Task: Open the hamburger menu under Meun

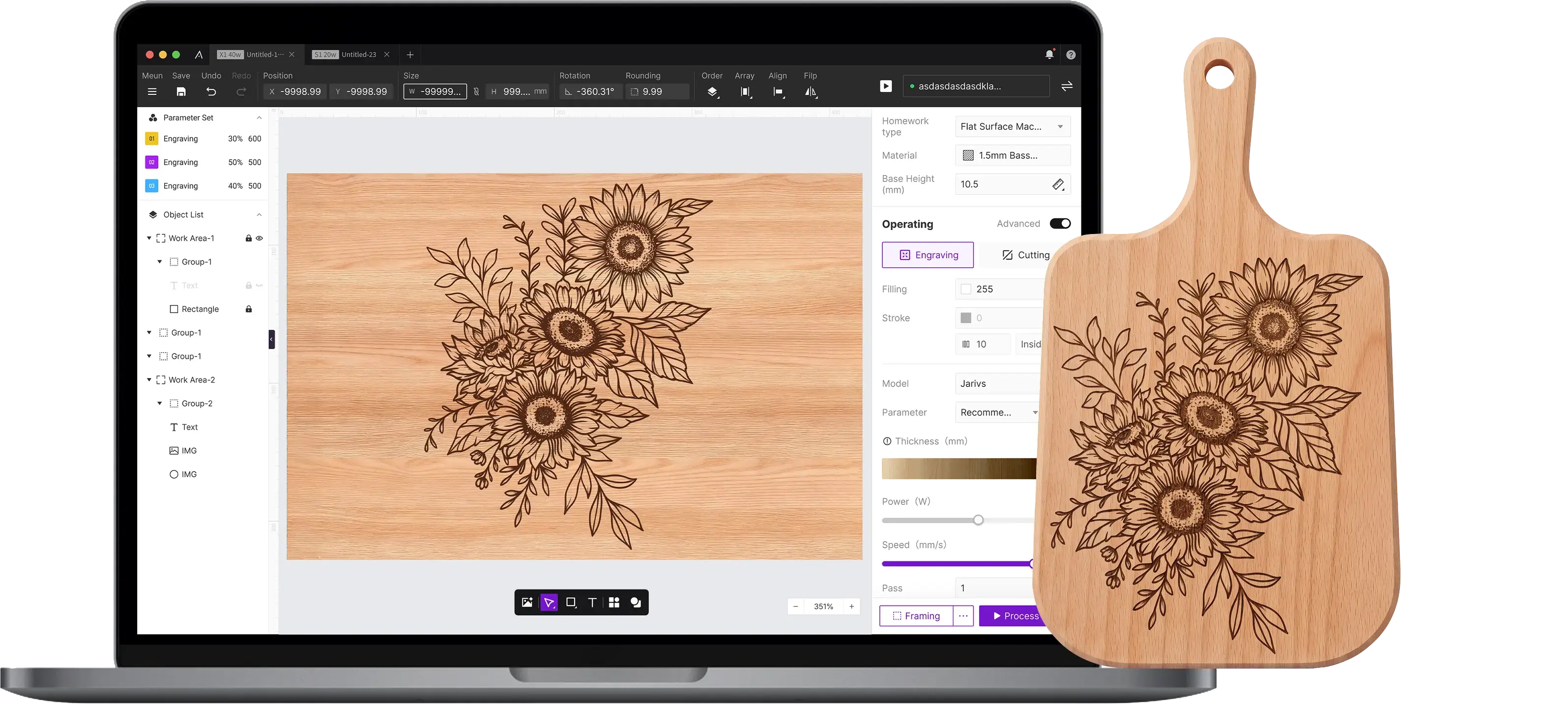Action: click(152, 92)
